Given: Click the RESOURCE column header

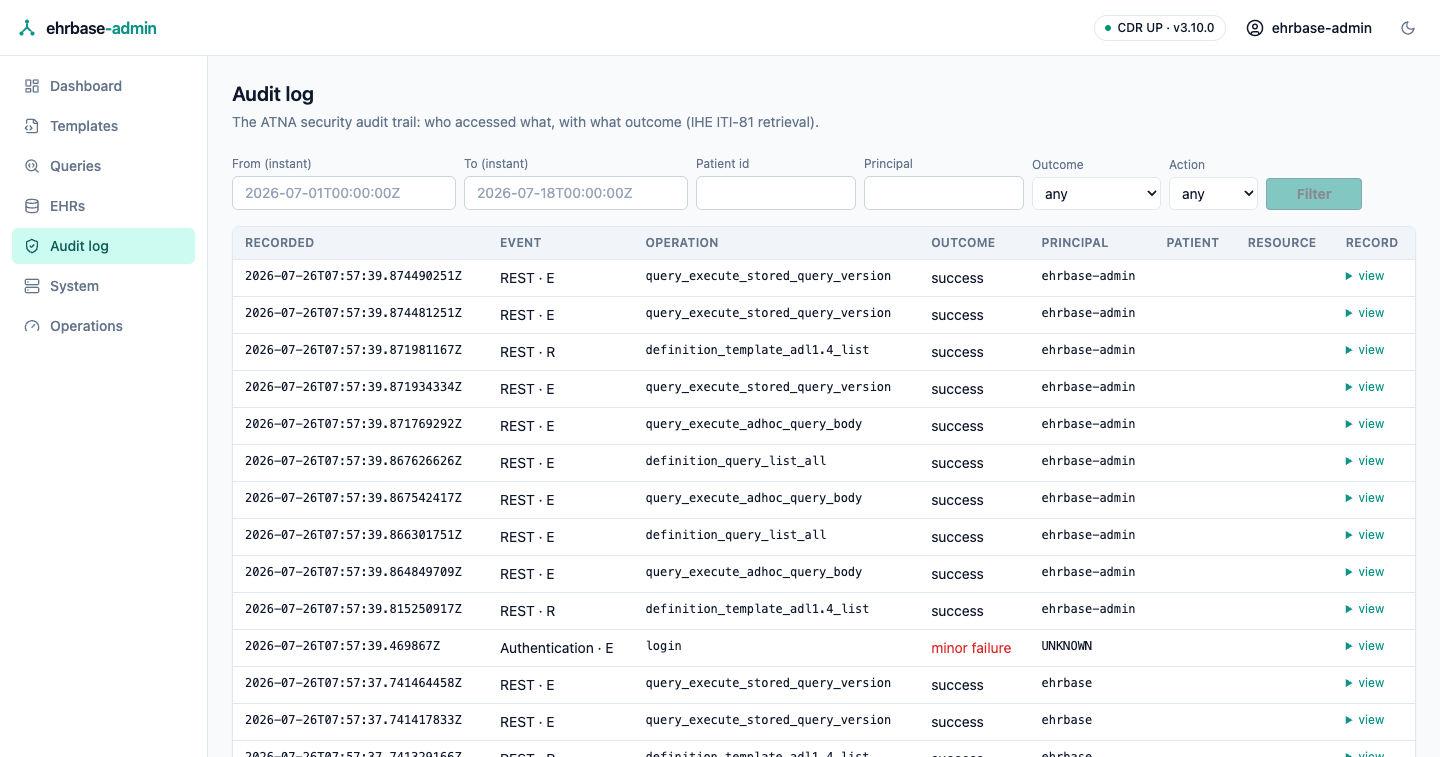Looking at the screenshot, I should pos(1282,243).
